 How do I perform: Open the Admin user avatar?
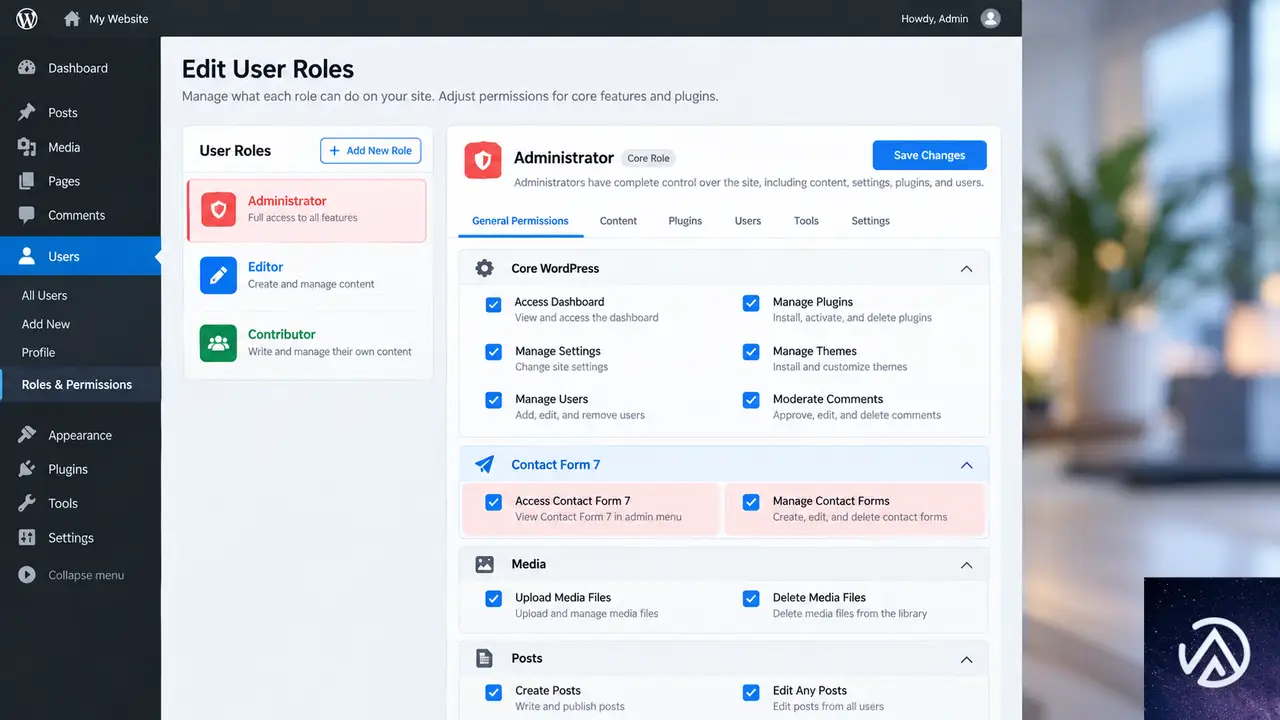tap(990, 18)
